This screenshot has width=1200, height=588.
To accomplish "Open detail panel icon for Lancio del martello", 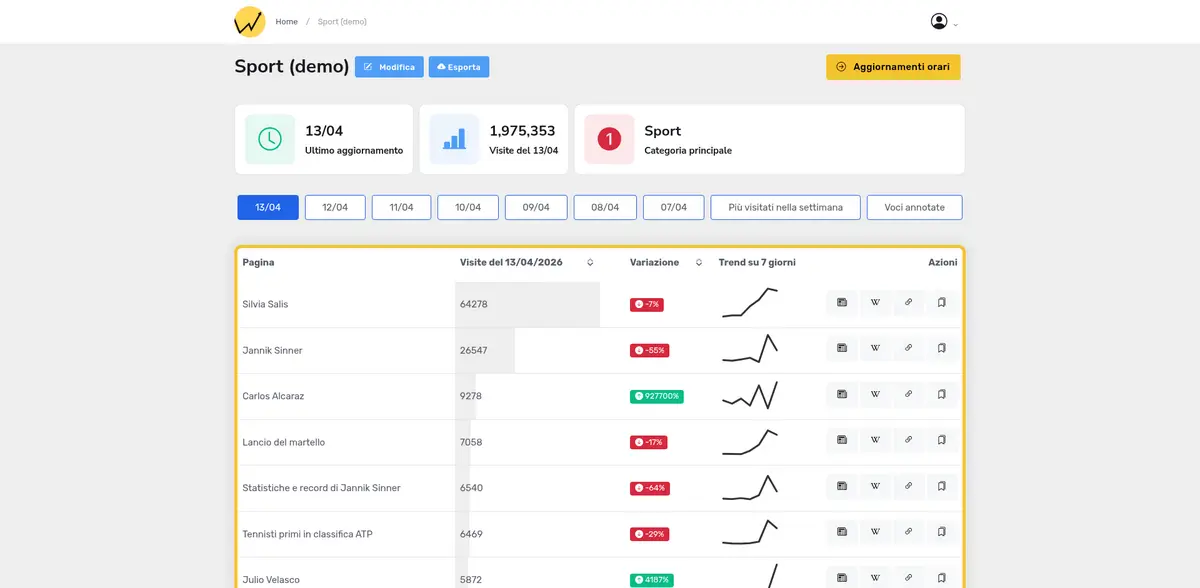I will [x=842, y=441].
